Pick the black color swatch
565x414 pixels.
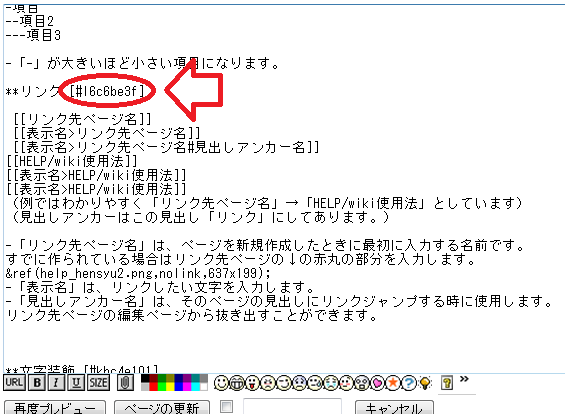click(x=145, y=378)
